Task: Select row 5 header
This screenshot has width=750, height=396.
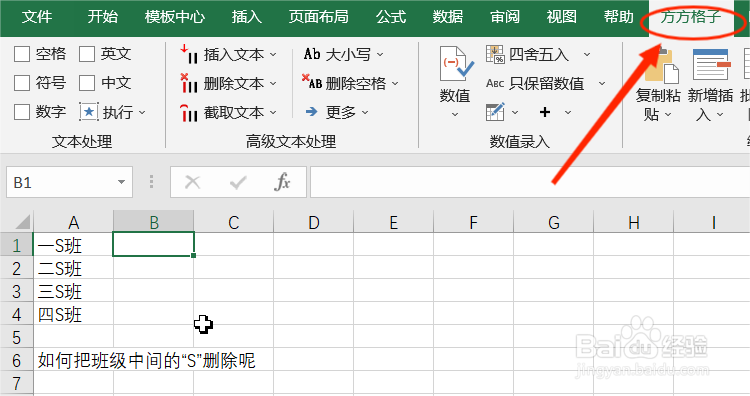Action: pyautogui.click(x=16, y=337)
